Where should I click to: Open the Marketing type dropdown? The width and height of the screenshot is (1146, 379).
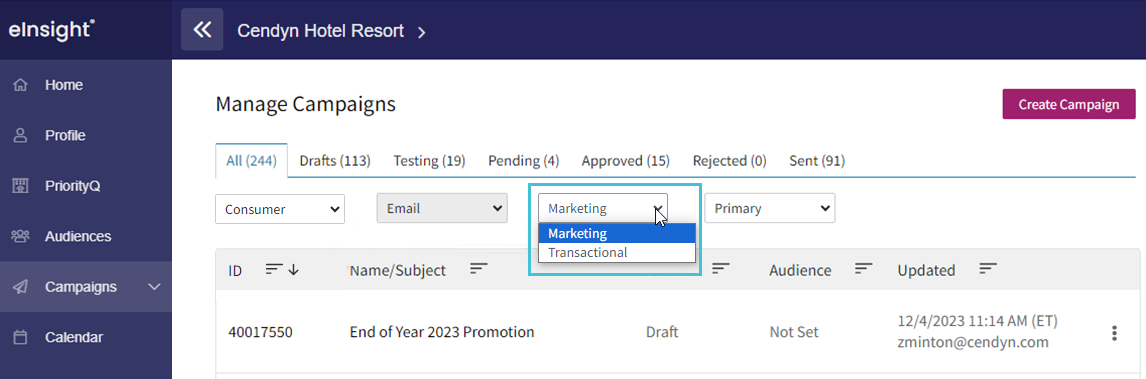pyautogui.click(x=604, y=208)
